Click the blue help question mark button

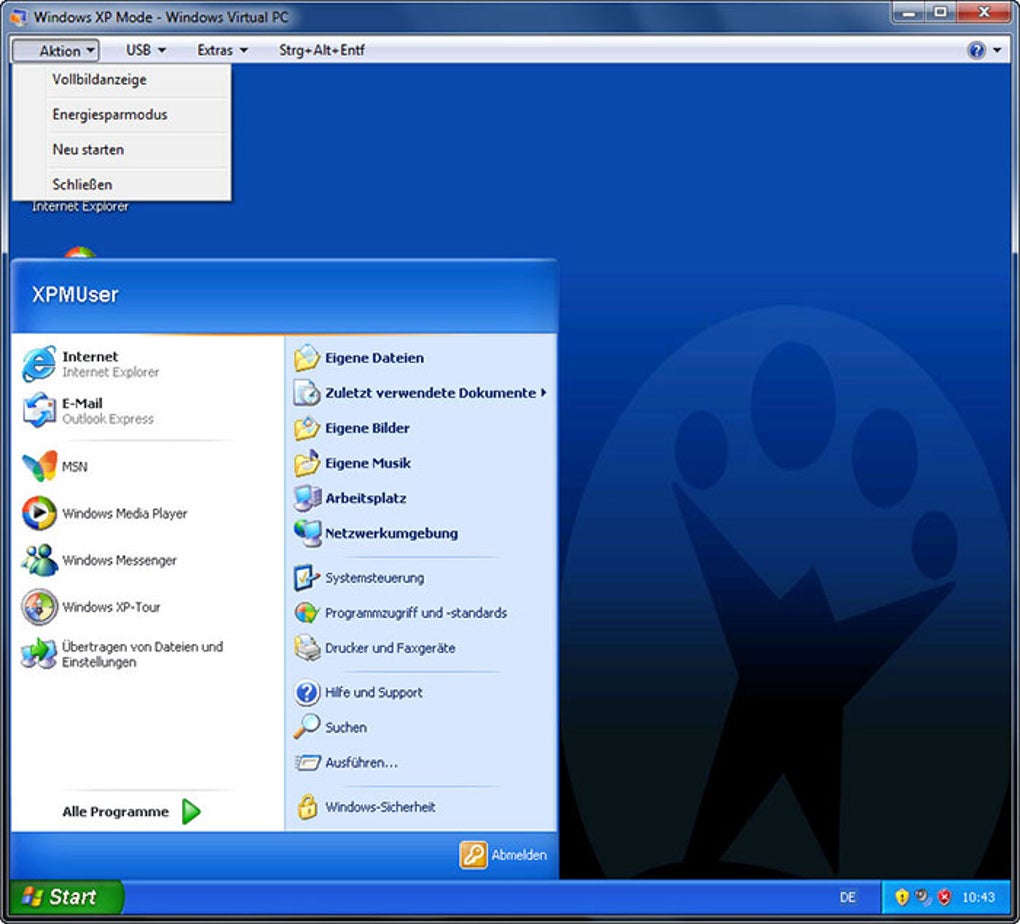tap(976, 50)
